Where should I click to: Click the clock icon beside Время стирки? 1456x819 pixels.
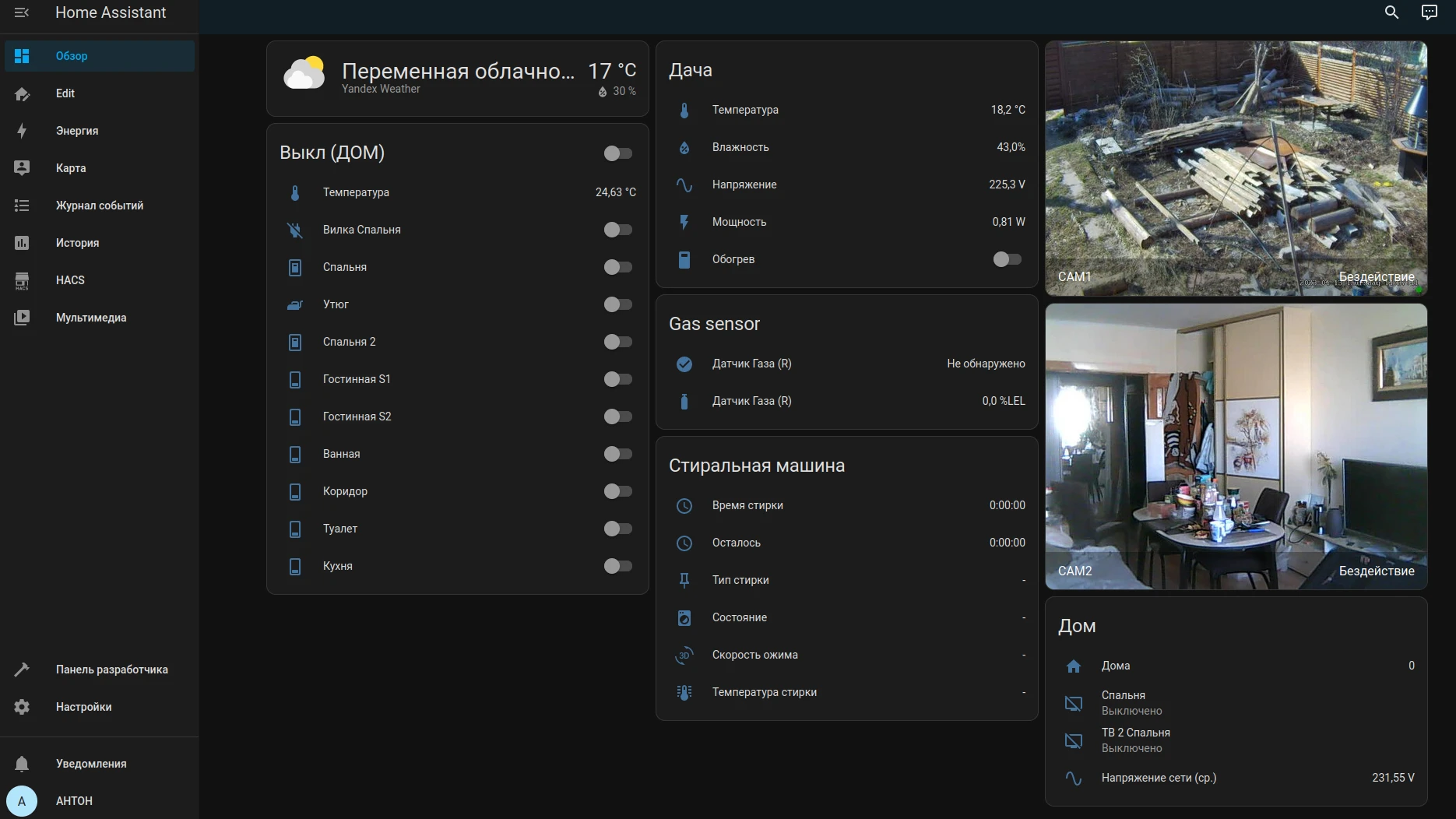coord(684,505)
